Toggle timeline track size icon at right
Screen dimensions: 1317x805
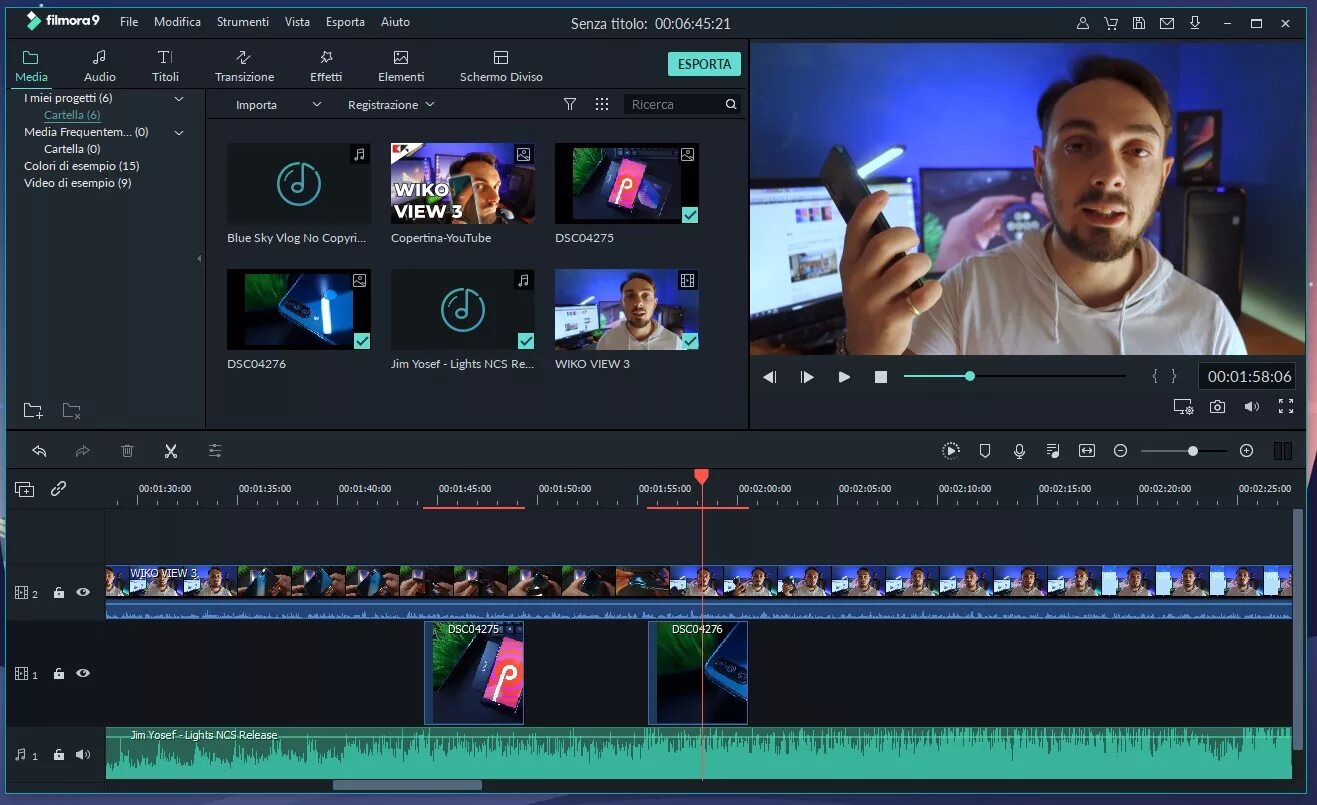1283,451
